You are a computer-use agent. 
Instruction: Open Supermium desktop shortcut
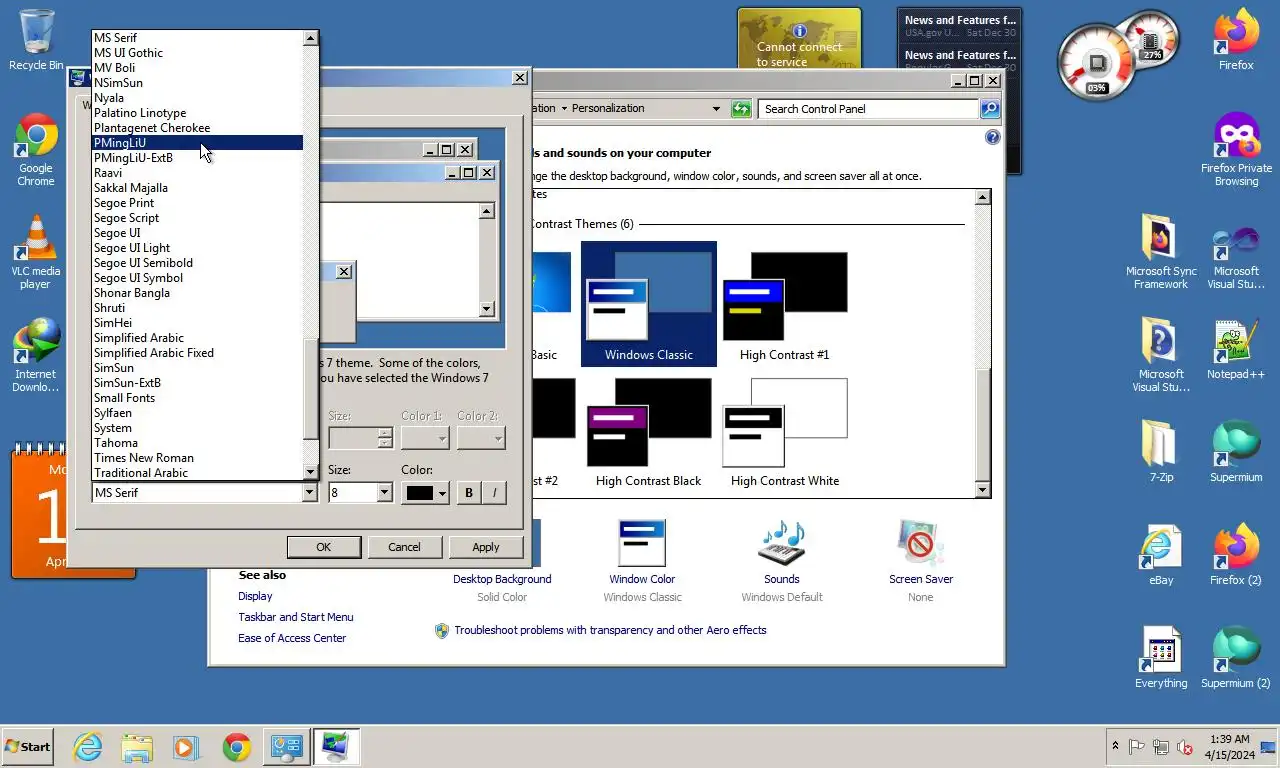pyautogui.click(x=1236, y=452)
